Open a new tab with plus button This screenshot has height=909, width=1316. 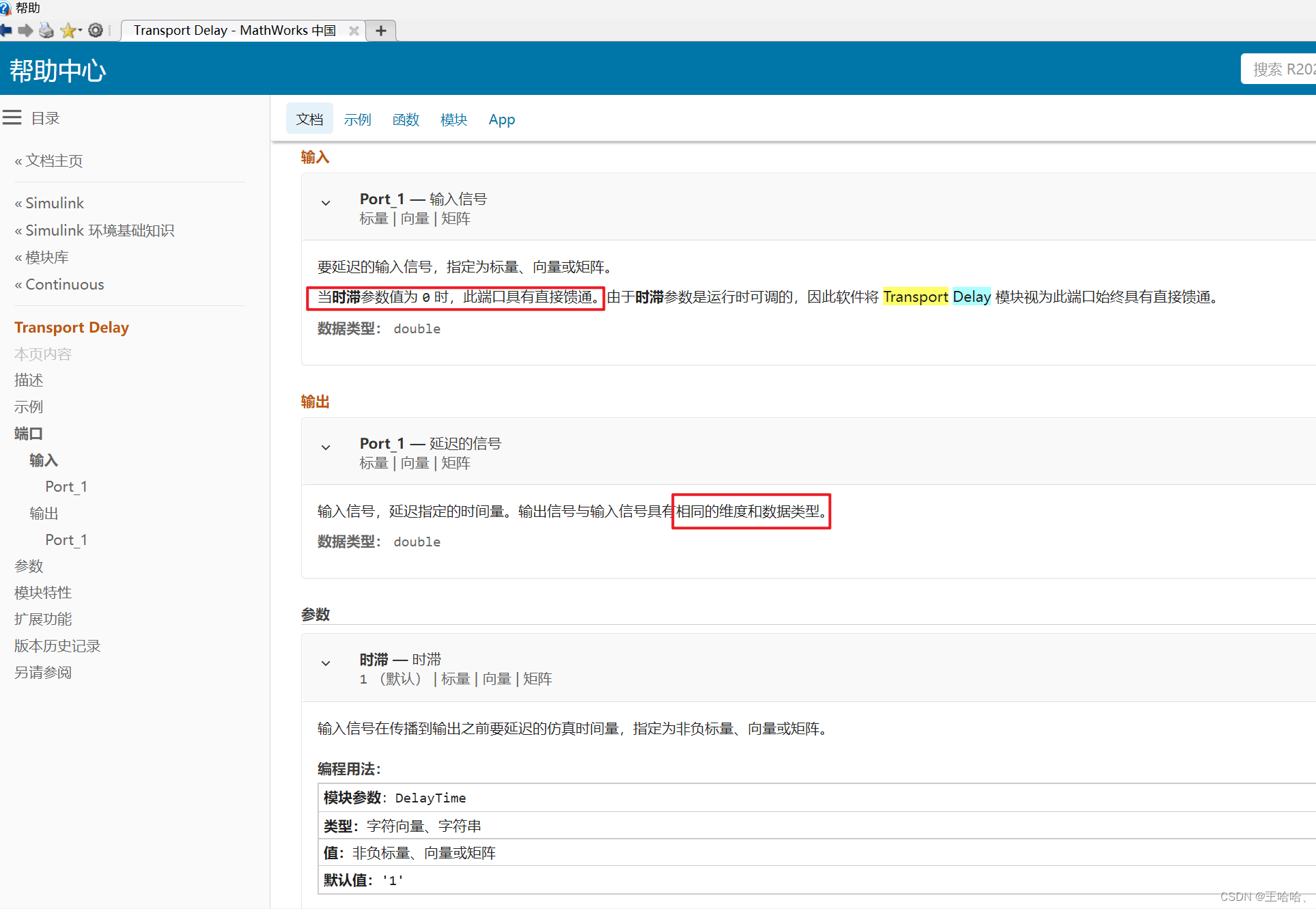tap(381, 31)
